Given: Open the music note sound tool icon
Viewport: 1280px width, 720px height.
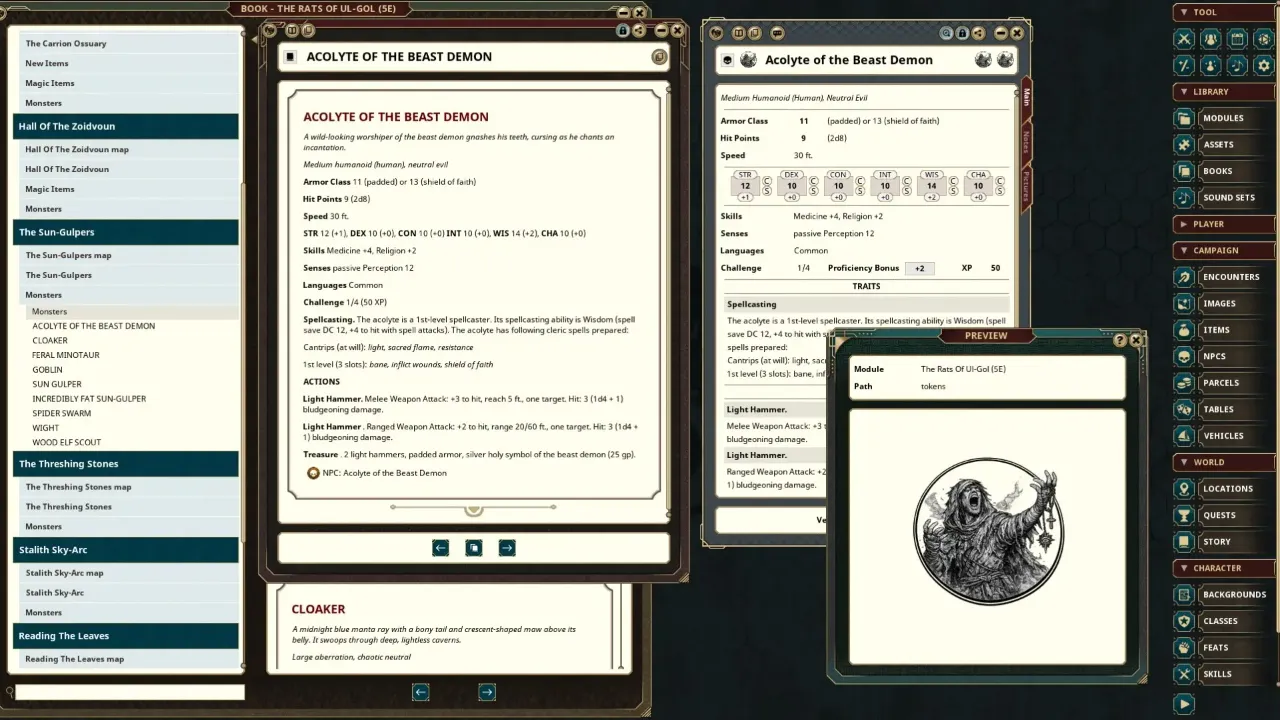Looking at the screenshot, I should pyautogui.click(x=1237, y=65).
